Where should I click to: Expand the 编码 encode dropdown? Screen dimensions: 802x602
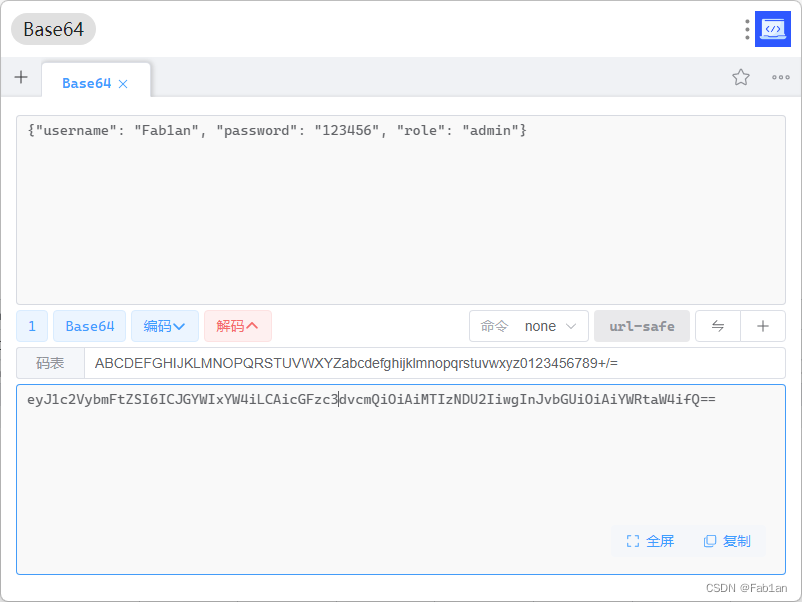(x=165, y=326)
